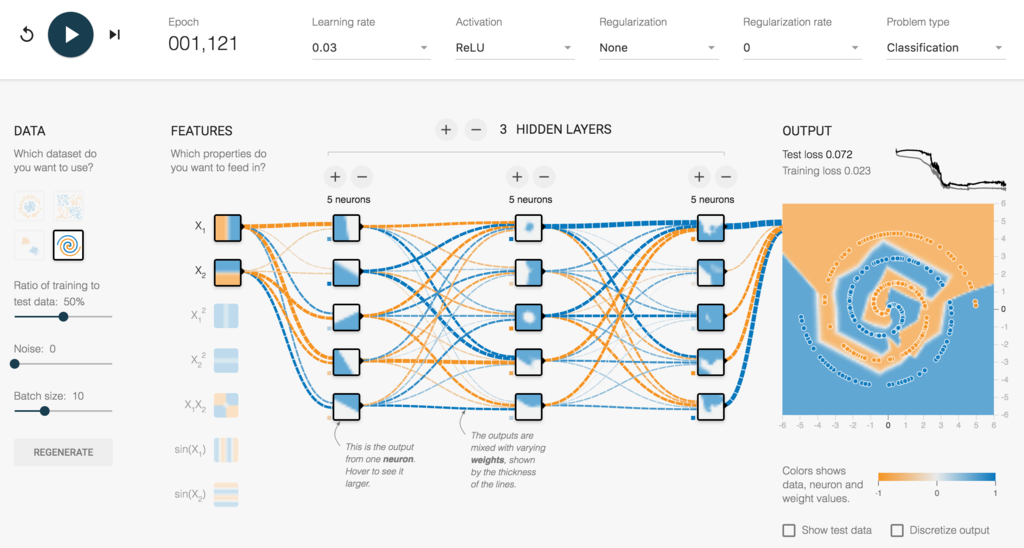
Task: Open the Problem type Classification dropdown
Action: pos(946,48)
